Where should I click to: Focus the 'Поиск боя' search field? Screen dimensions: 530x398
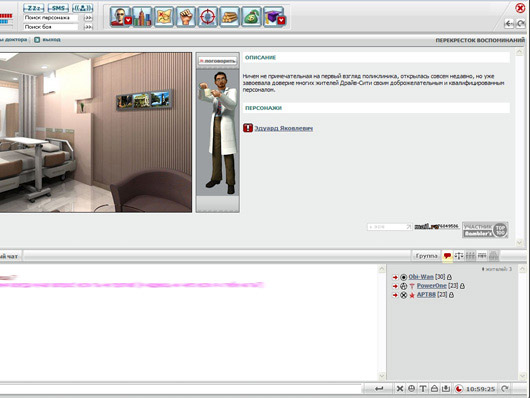point(51,27)
